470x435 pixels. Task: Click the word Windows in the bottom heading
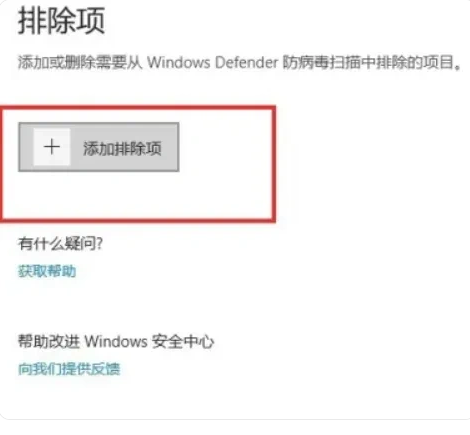pos(116,341)
